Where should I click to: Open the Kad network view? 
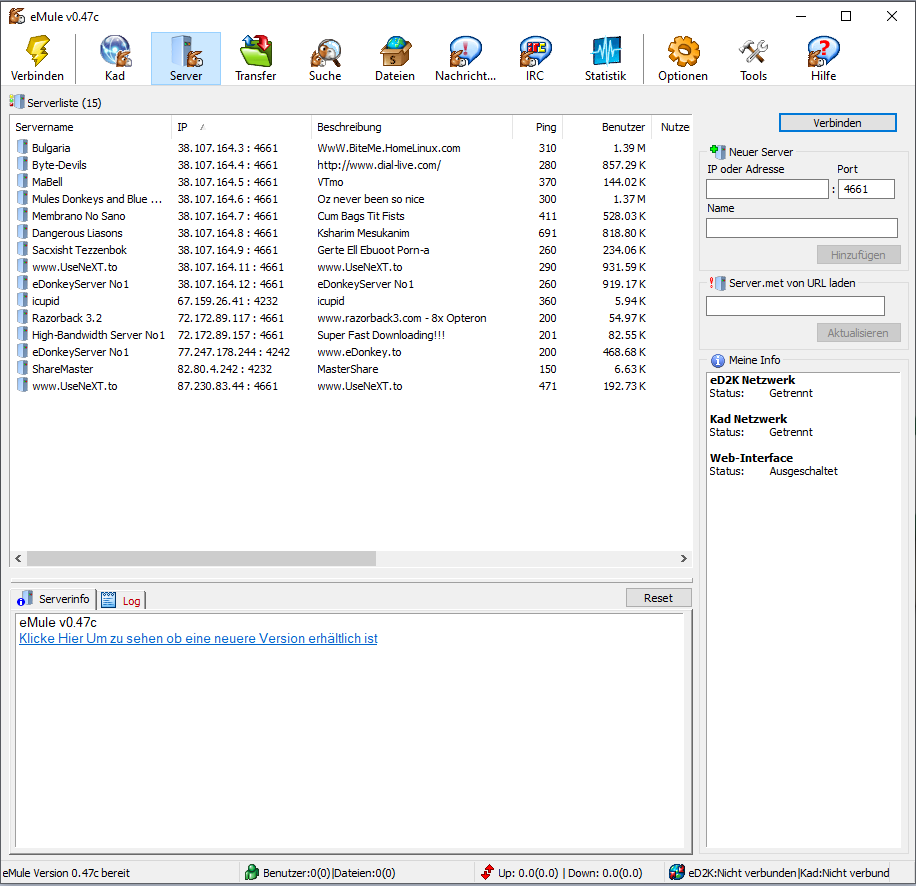click(115, 58)
